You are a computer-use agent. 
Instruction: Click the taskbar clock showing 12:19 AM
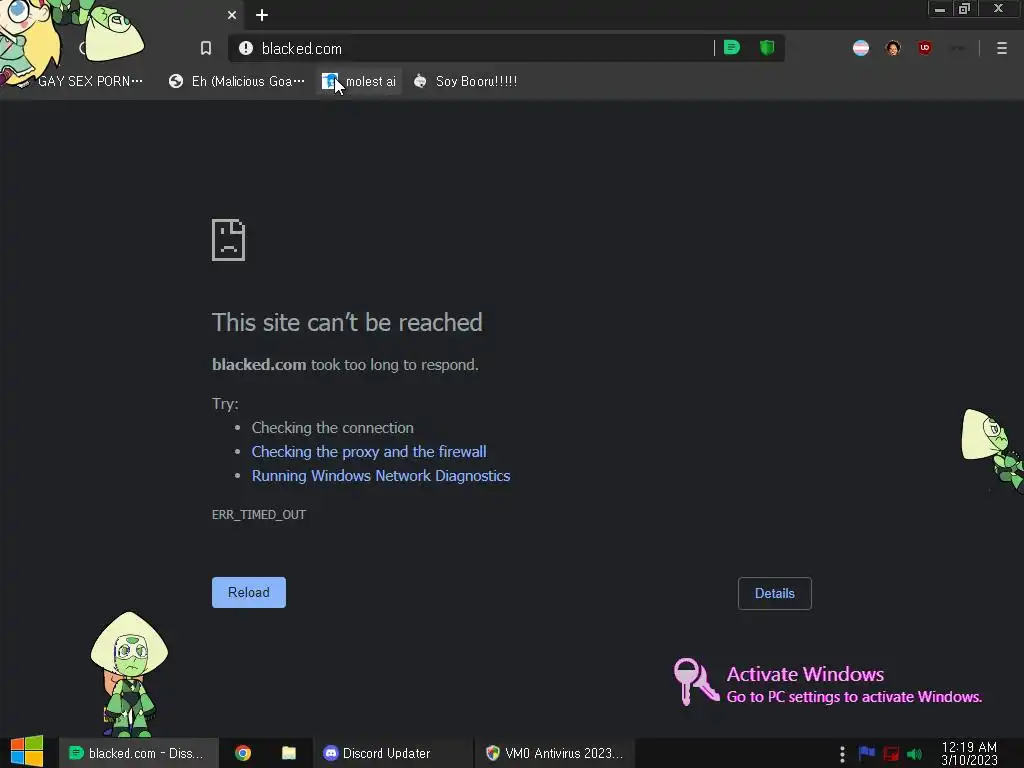point(969,753)
